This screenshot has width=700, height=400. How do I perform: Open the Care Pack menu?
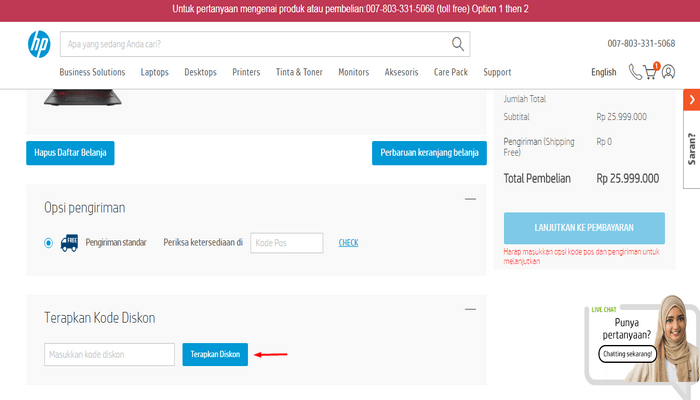tap(451, 72)
